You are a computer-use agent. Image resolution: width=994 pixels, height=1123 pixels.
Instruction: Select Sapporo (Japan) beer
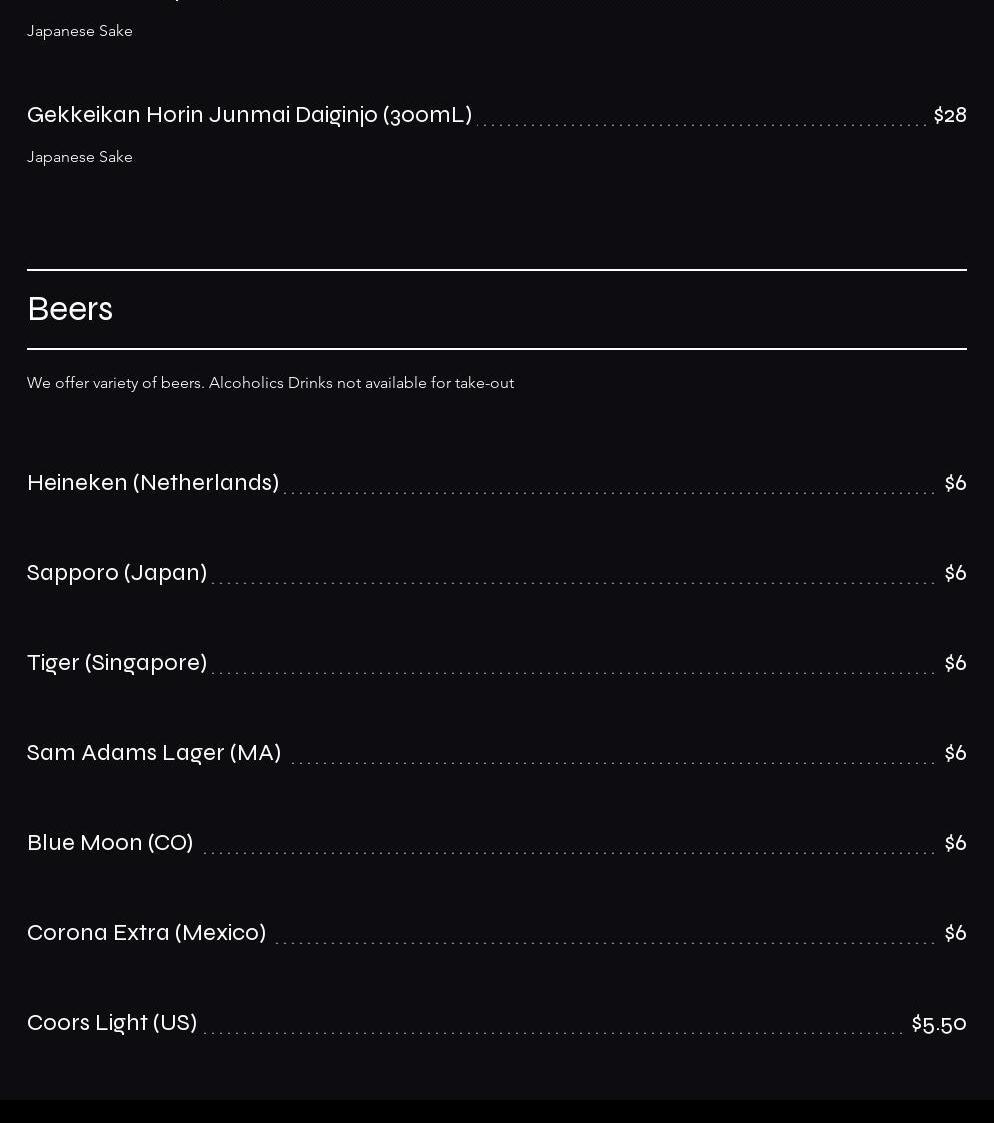tap(117, 573)
